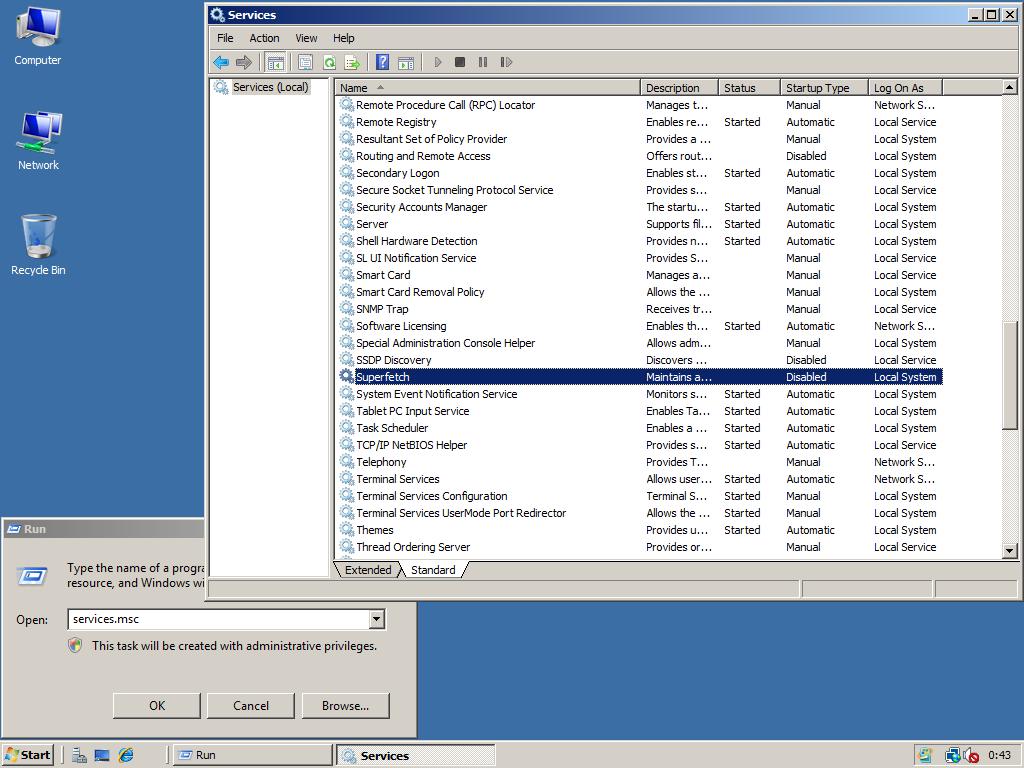
Task: Click the gear icon beside Themes
Action: point(347,530)
